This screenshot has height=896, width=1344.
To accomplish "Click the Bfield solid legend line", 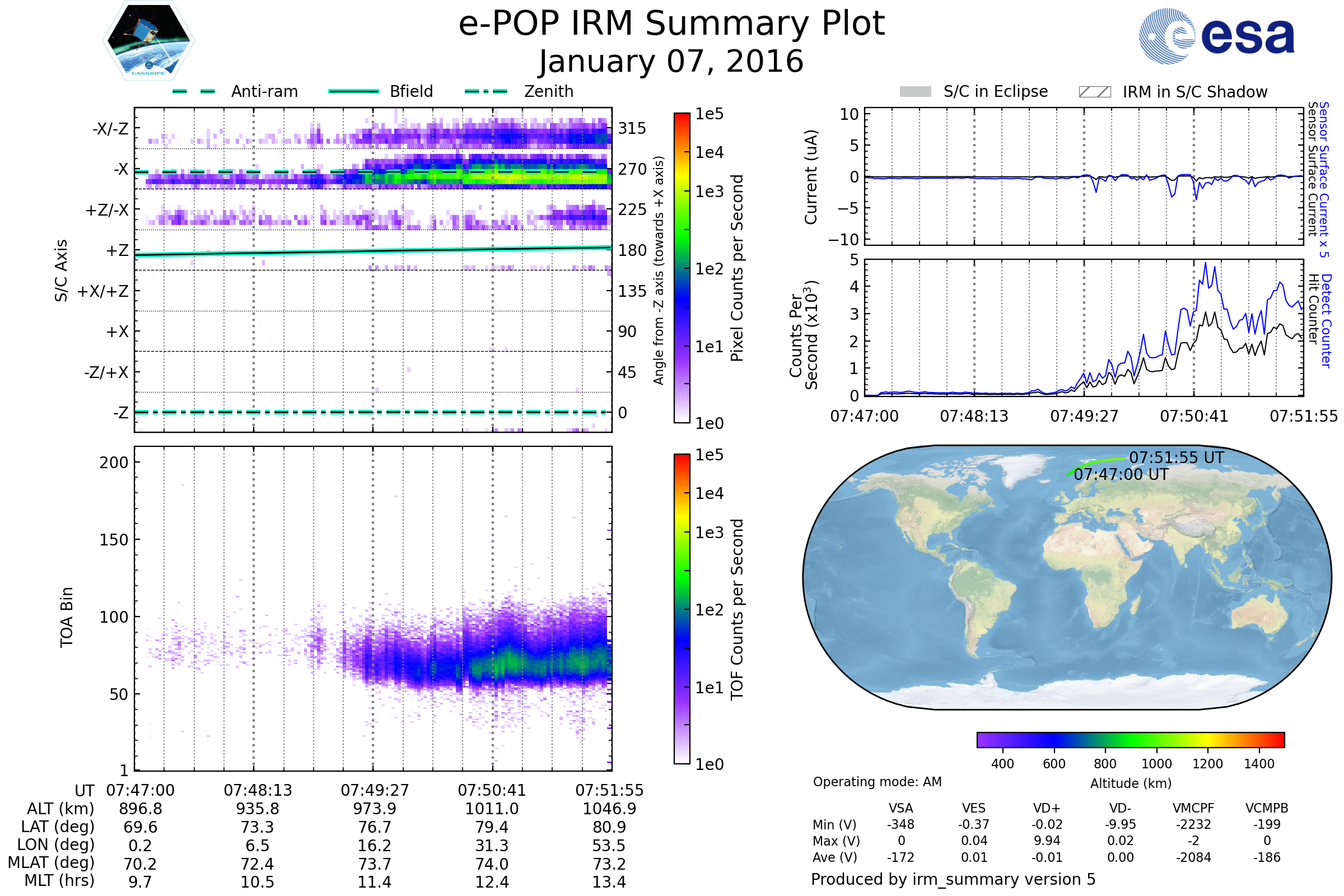I will [354, 91].
